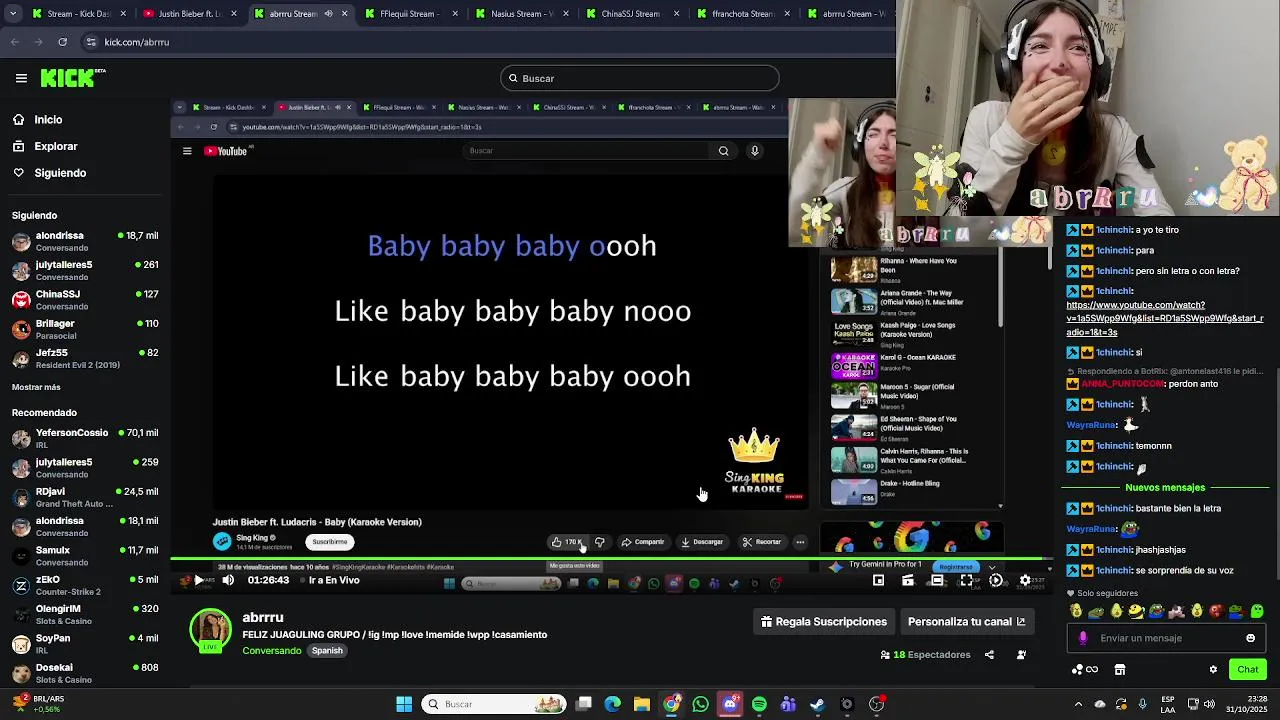Open YefersonCossio recommended channel
Screen dimensions: 1280x720
[85, 438]
